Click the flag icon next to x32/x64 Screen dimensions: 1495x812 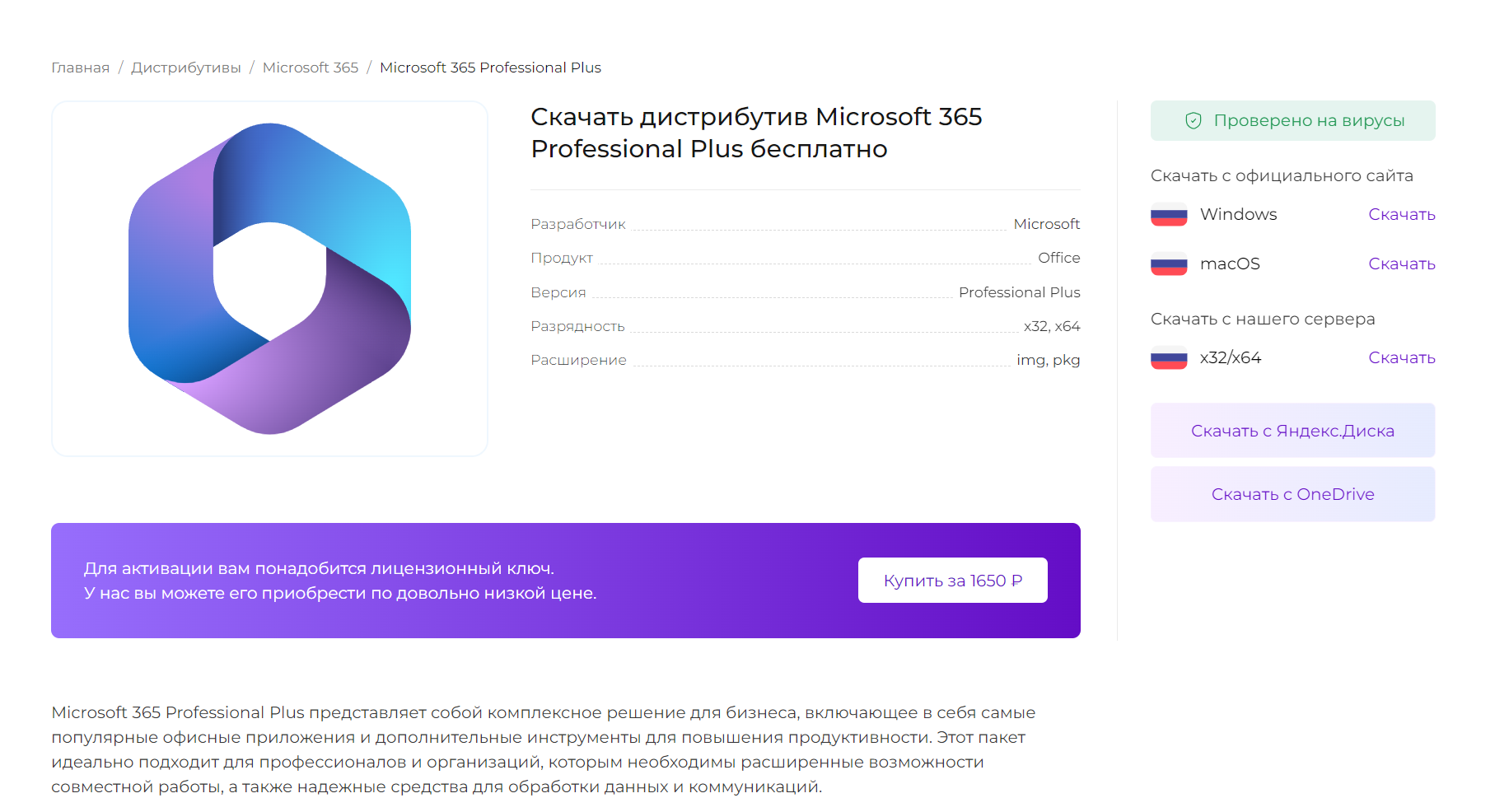coord(1169,357)
